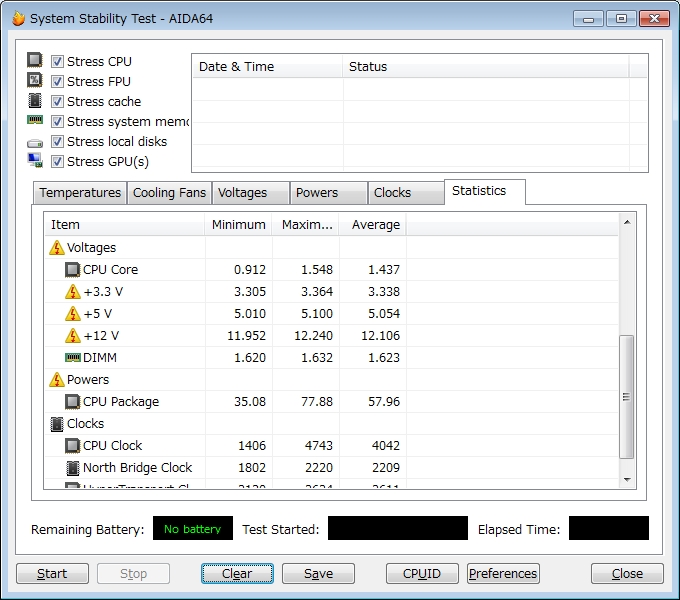Uncheck the Stress CPU checkbox

58,62
